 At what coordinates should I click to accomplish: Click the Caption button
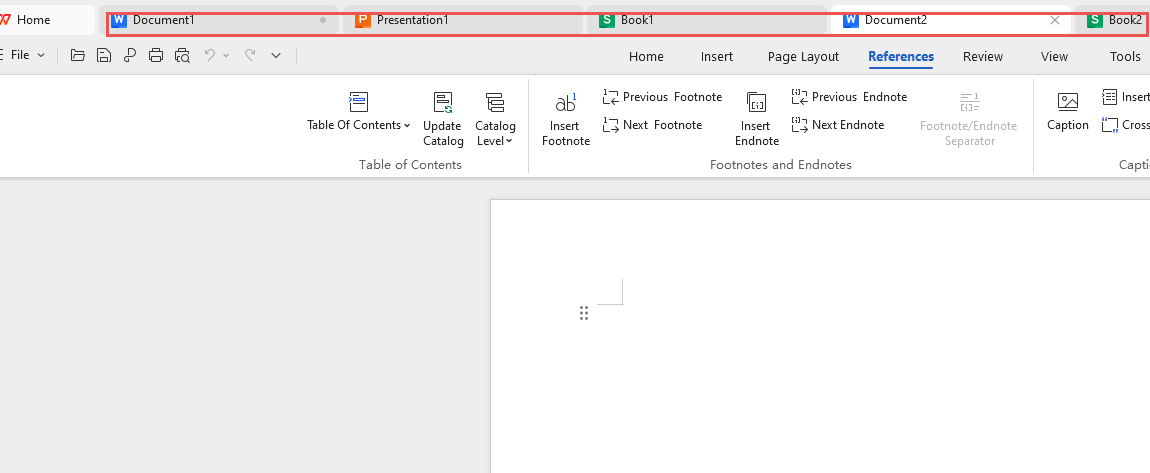(x=1068, y=111)
